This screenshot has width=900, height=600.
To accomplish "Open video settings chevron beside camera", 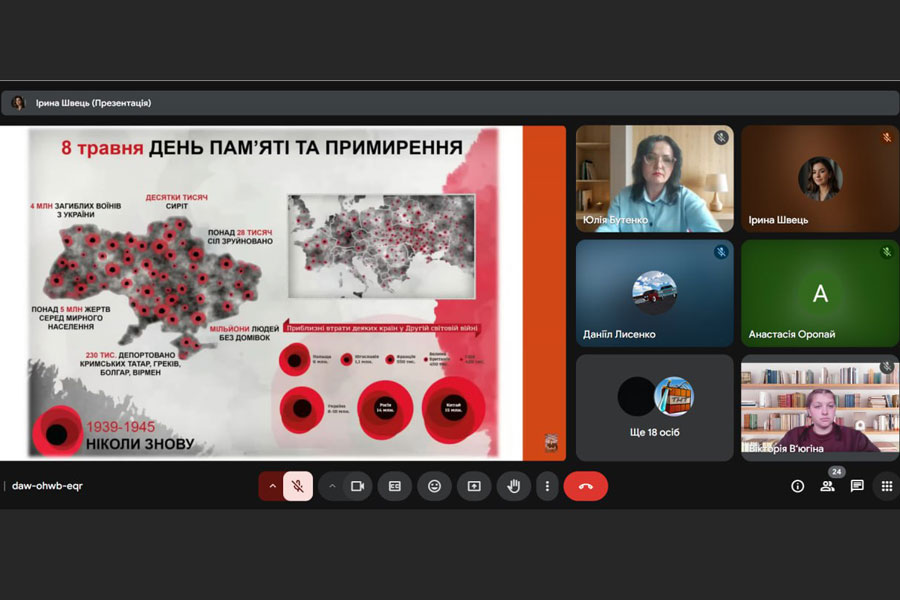I will (332, 486).
